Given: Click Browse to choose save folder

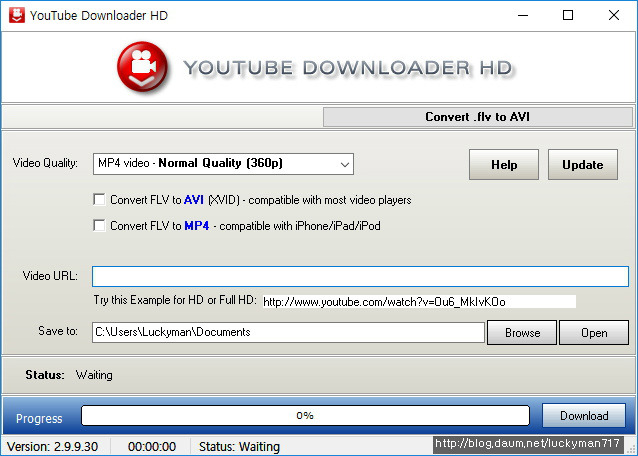Looking at the screenshot, I should coord(522,332).
